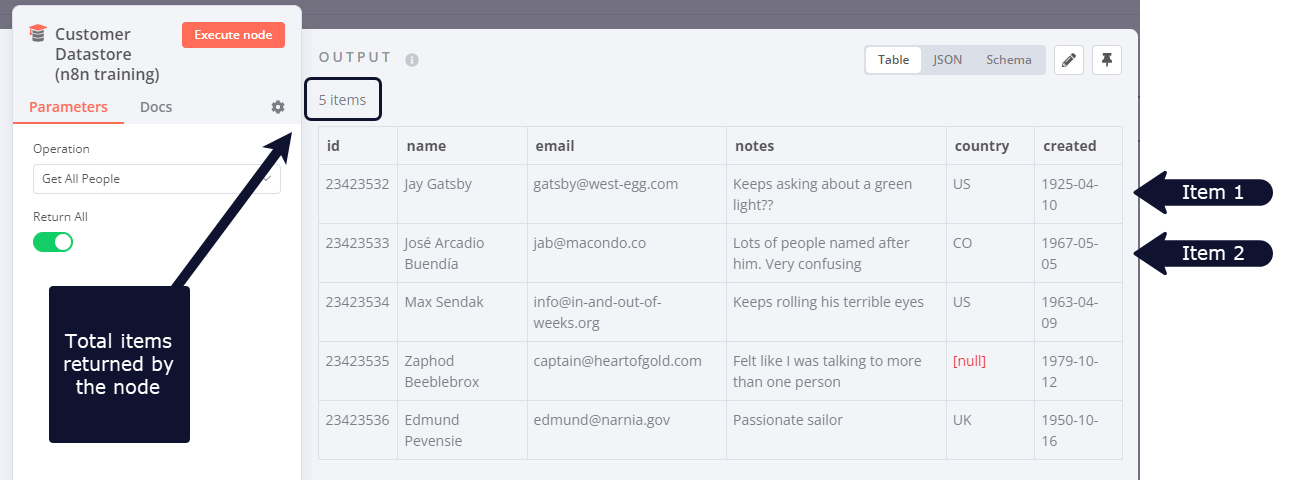This screenshot has height=480, width=1314.
Task: Switch to the Parameters tab
Action: click(68, 107)
